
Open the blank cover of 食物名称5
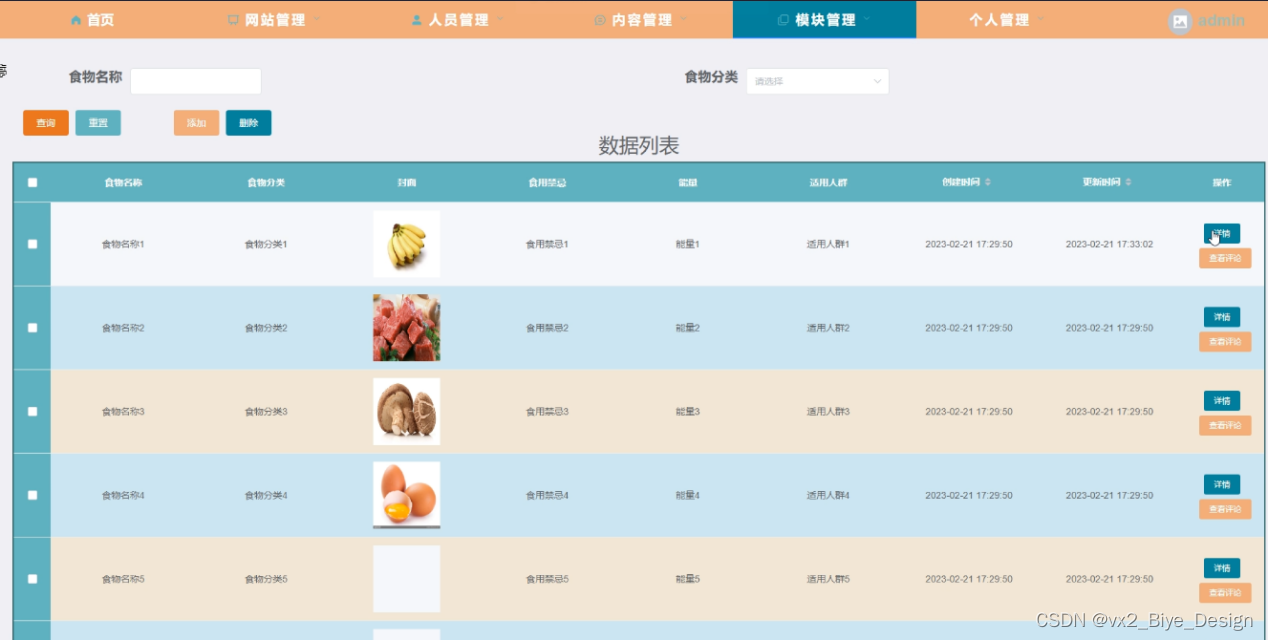(406, 579)
